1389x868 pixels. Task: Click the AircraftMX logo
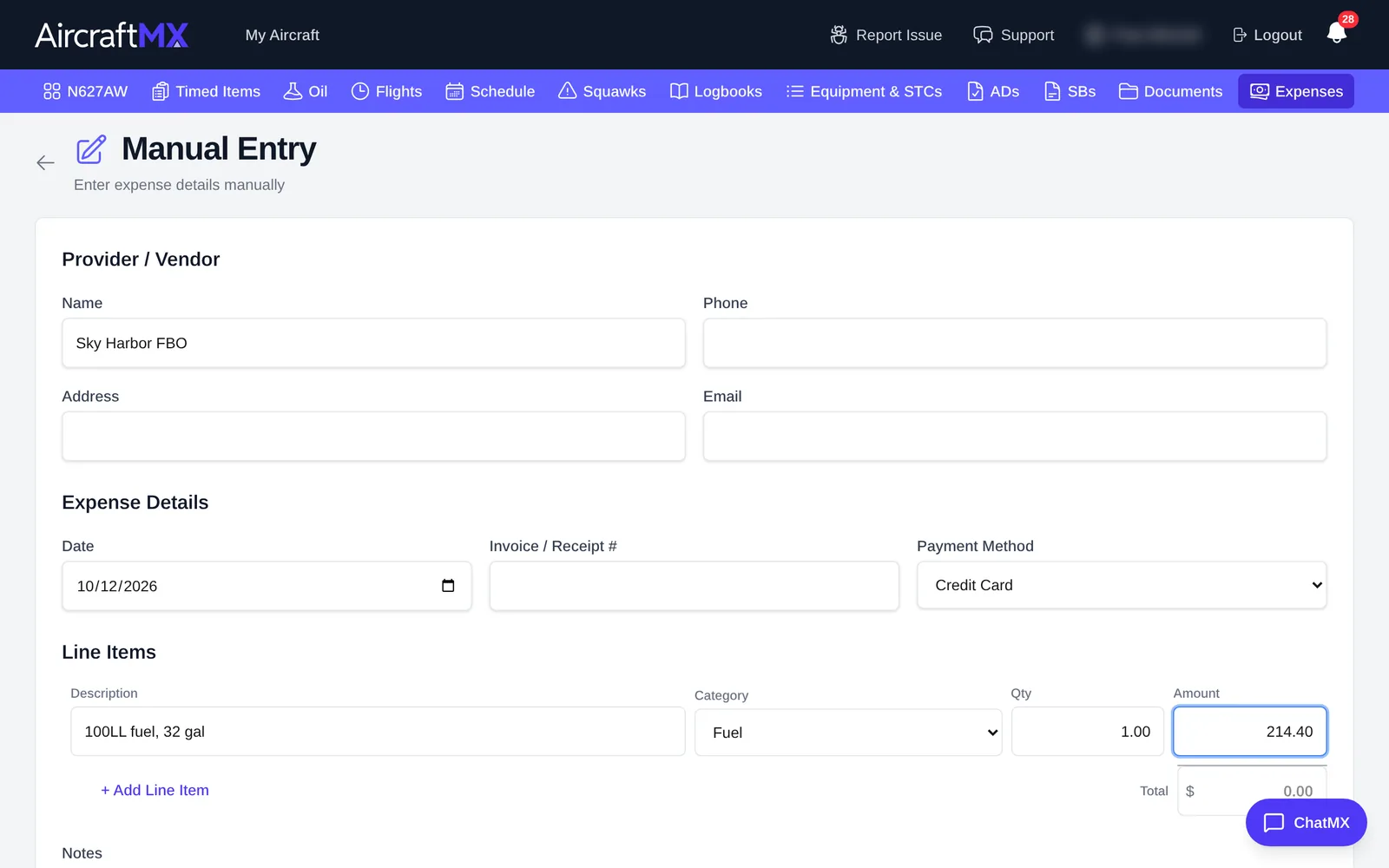tap(112, 35)
